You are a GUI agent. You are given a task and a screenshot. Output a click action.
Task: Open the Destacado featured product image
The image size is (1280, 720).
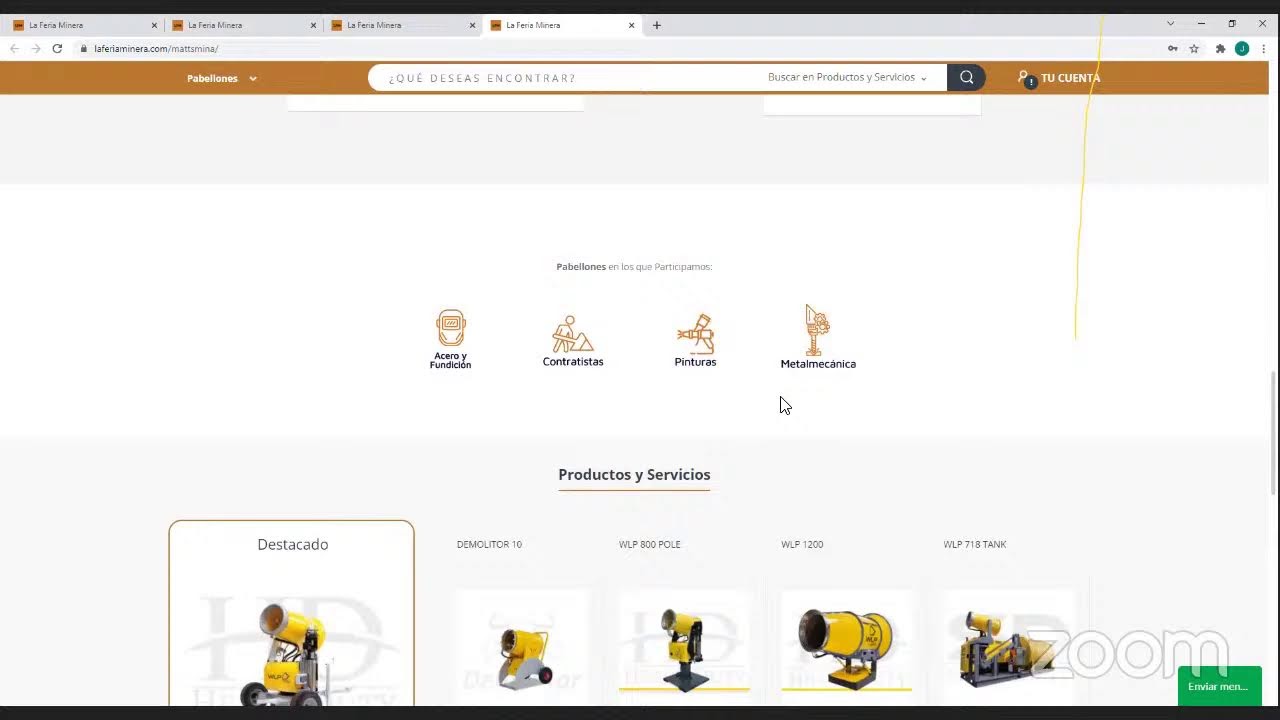point(292,650)
